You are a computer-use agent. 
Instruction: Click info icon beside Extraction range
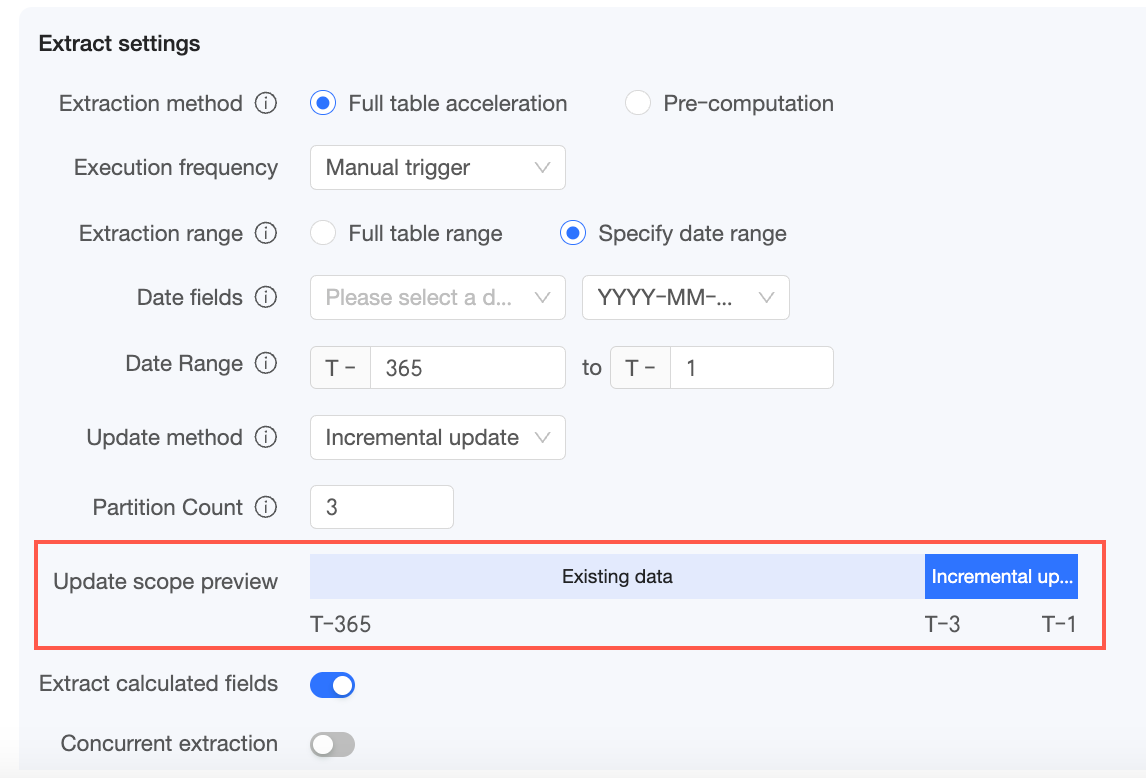pyautogui.click(x=266, y=234)
